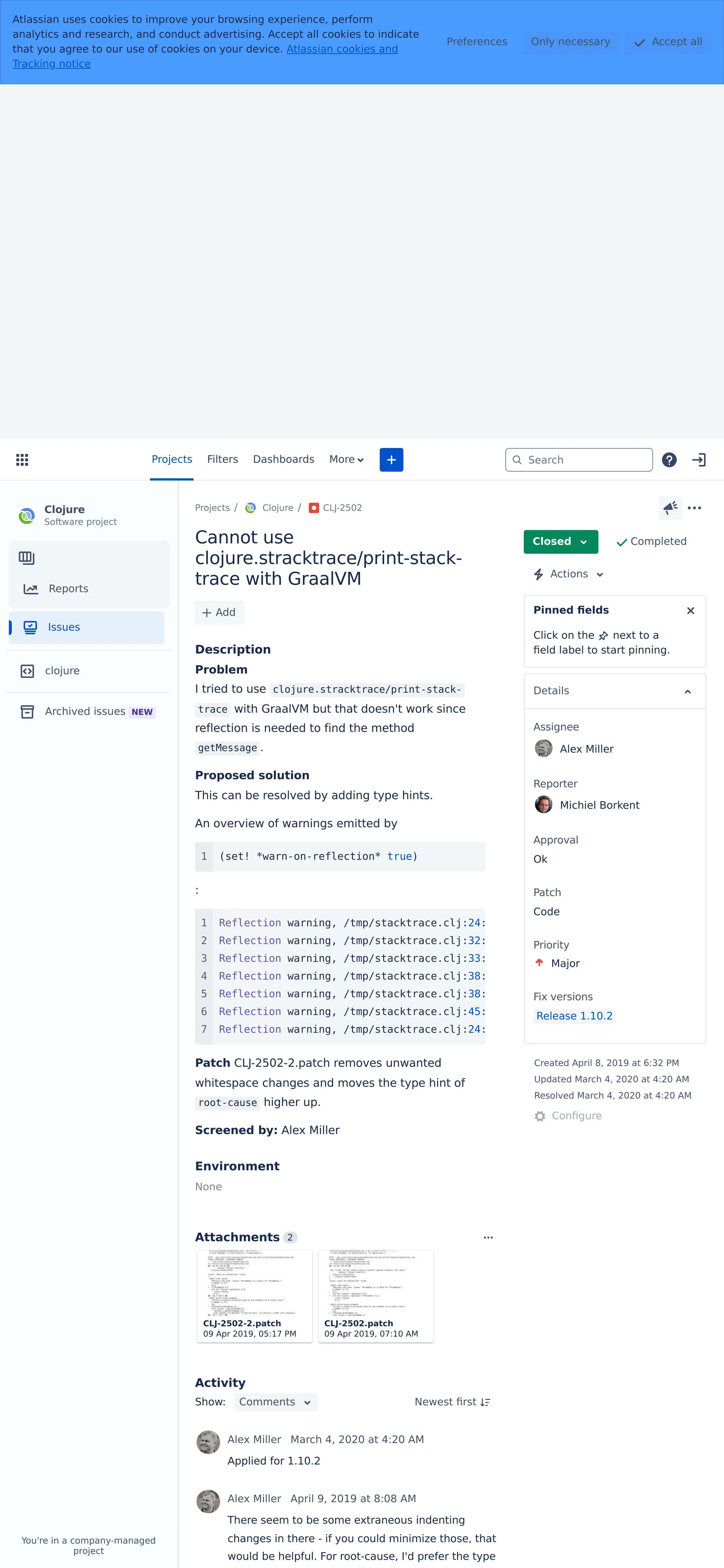Click the clojure code icon in sidebar

(x=27, y=671)
